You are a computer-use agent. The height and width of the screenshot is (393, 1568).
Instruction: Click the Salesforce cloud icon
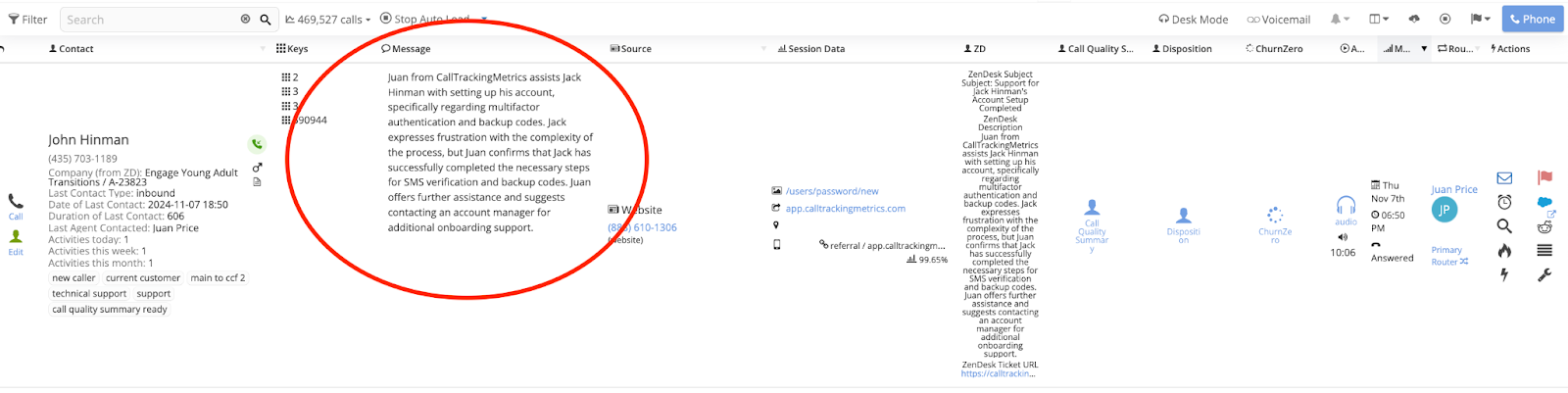pyautogui.click(x=1544, y=203)
